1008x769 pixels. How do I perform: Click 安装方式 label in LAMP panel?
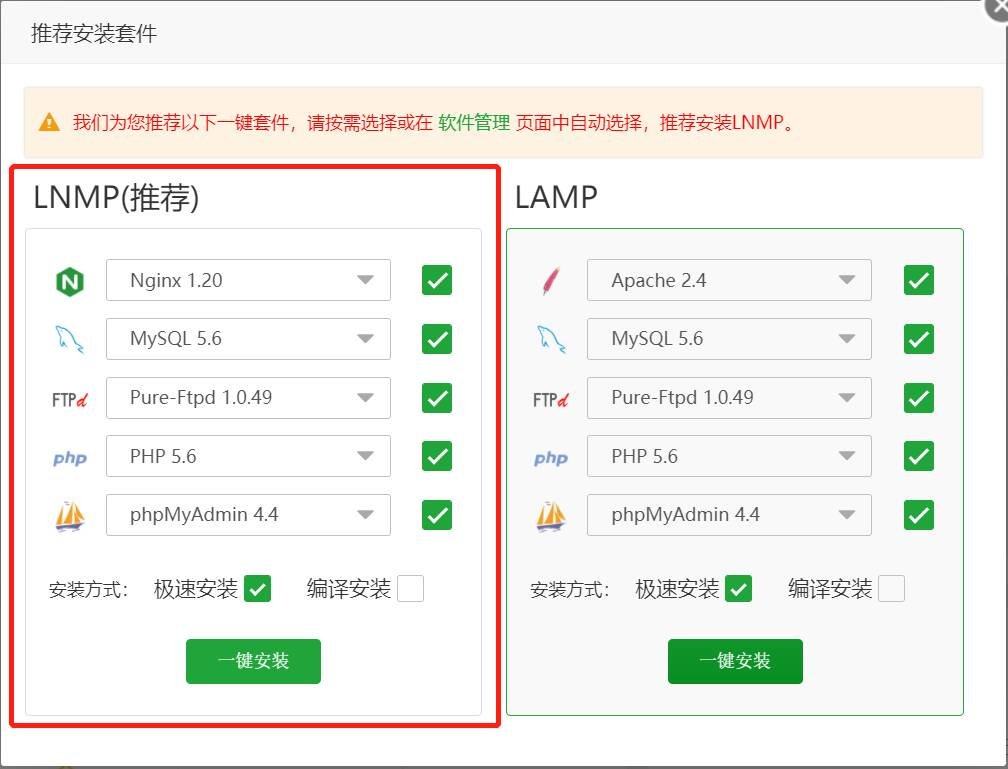(570, 589)
